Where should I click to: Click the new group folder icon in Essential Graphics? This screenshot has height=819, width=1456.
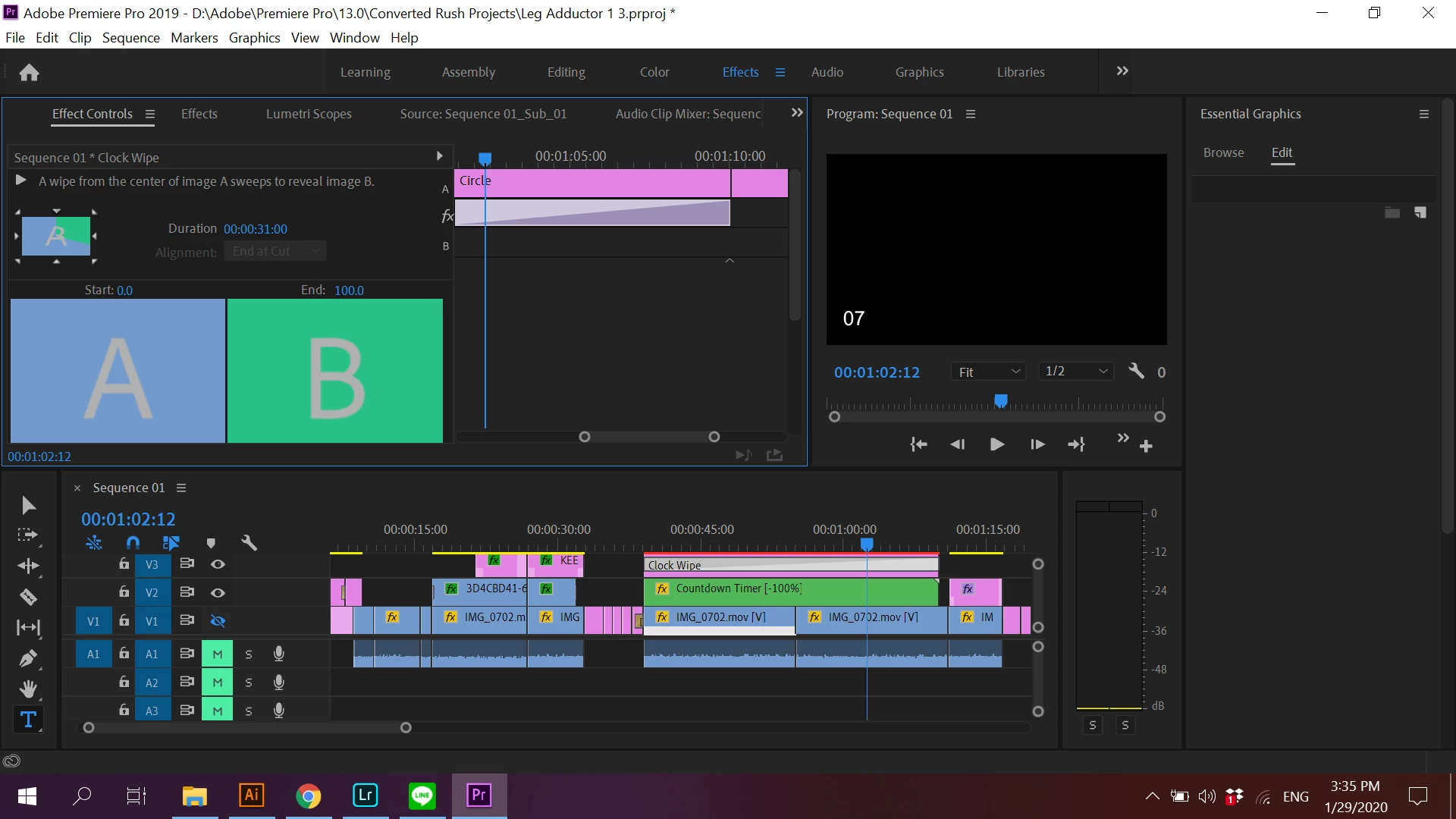1392,213
